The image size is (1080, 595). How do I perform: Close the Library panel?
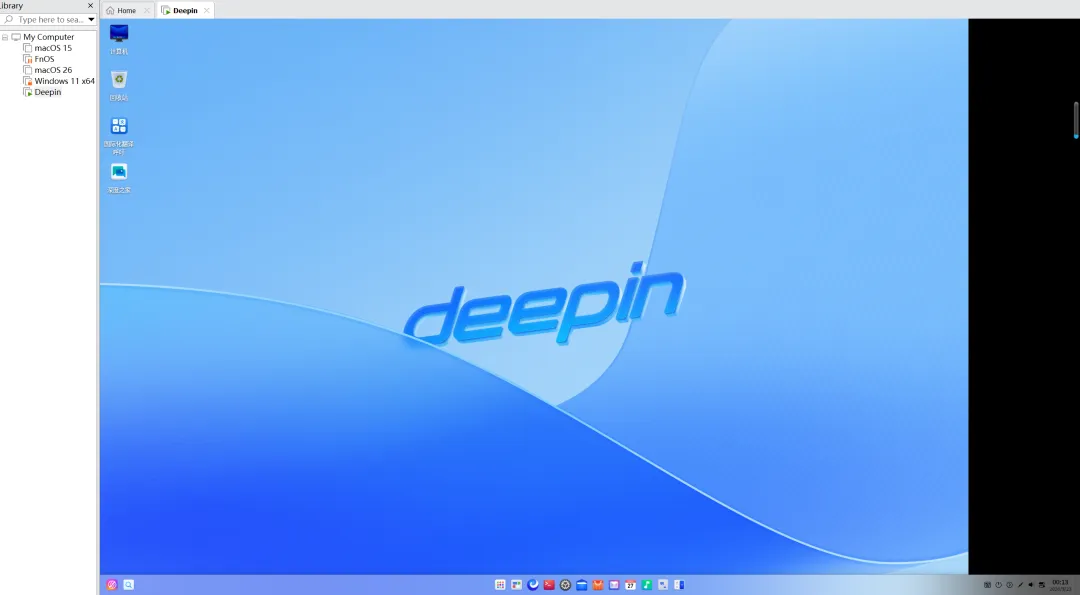point(90,6)
